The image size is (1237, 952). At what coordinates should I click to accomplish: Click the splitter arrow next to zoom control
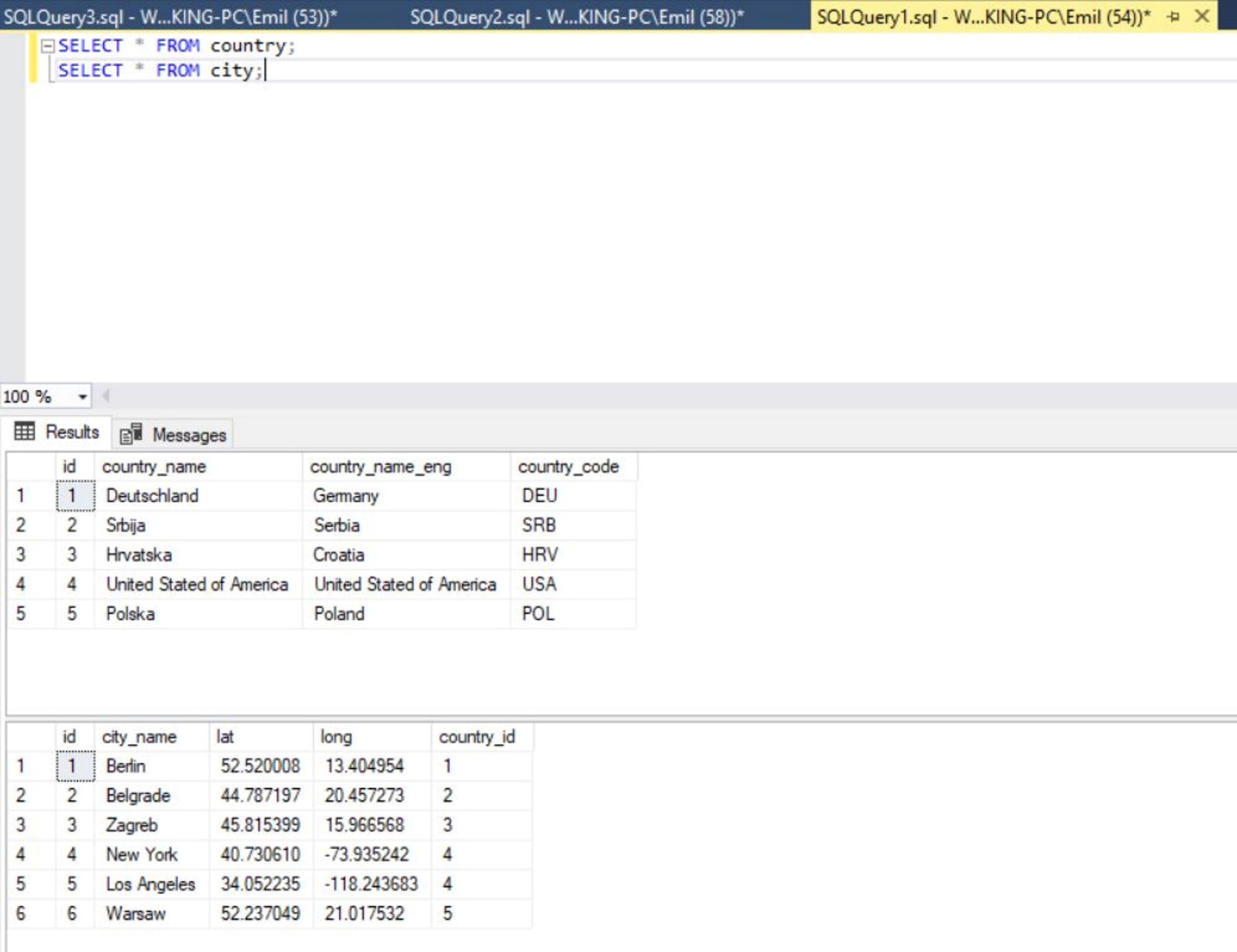tap(105, 394)
